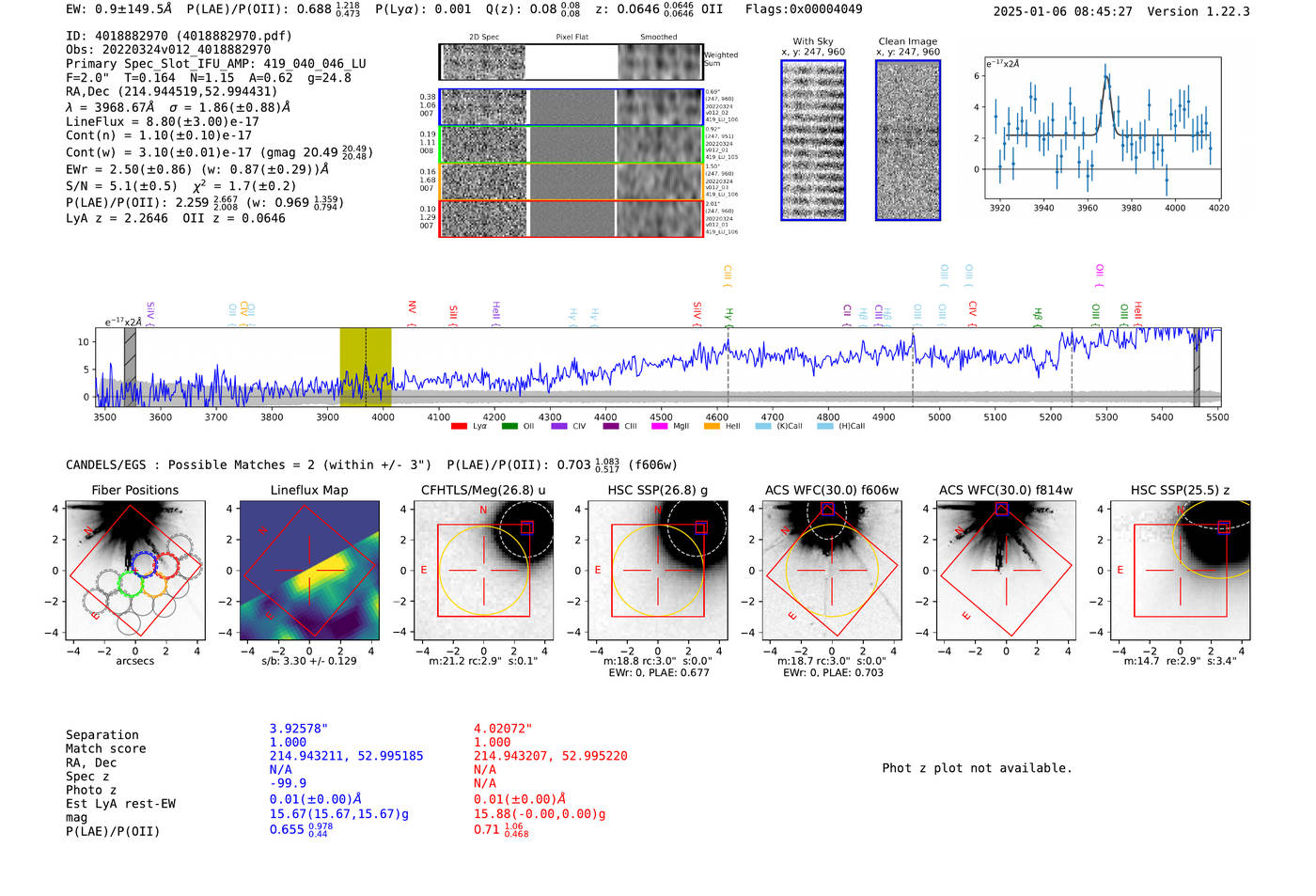Image resolution: width=1316 pixels, height=896 pixels.
Task: Click the With Sky CCD cutout
Action: [x=813, y=140]
